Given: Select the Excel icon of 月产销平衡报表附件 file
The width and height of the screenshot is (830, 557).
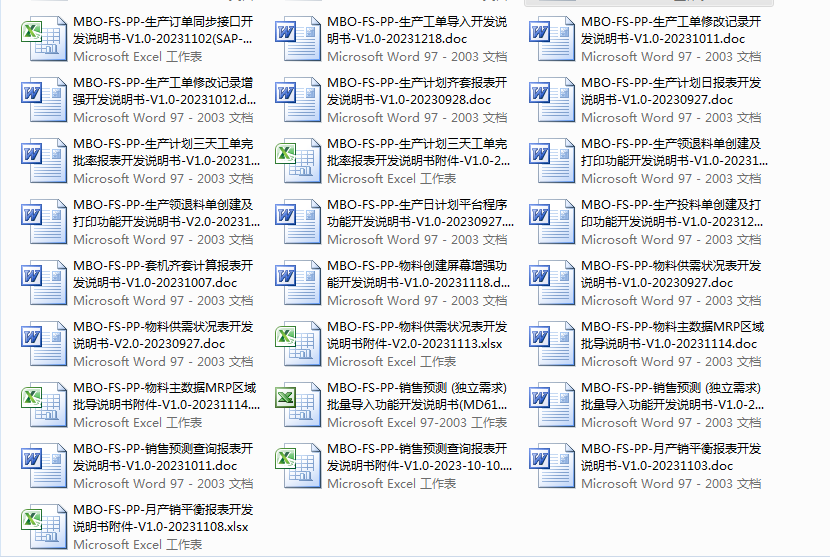Looking at the screenshot, I should [41, 526].
